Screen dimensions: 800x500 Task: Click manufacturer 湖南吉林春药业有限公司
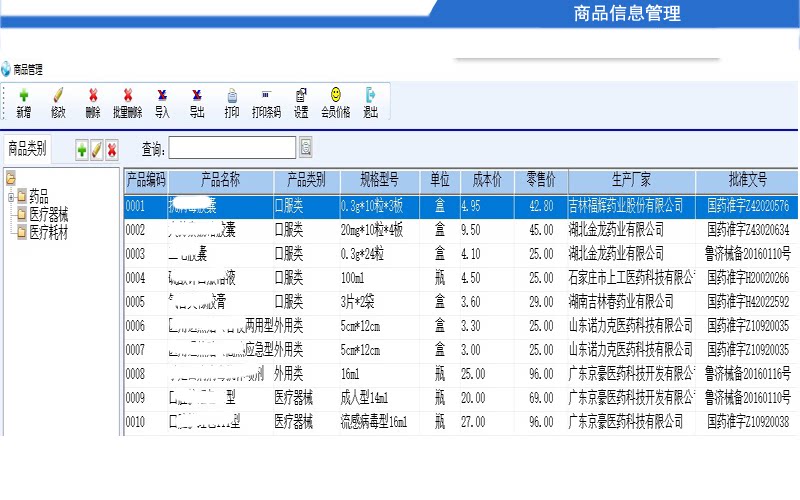[621, 302]
